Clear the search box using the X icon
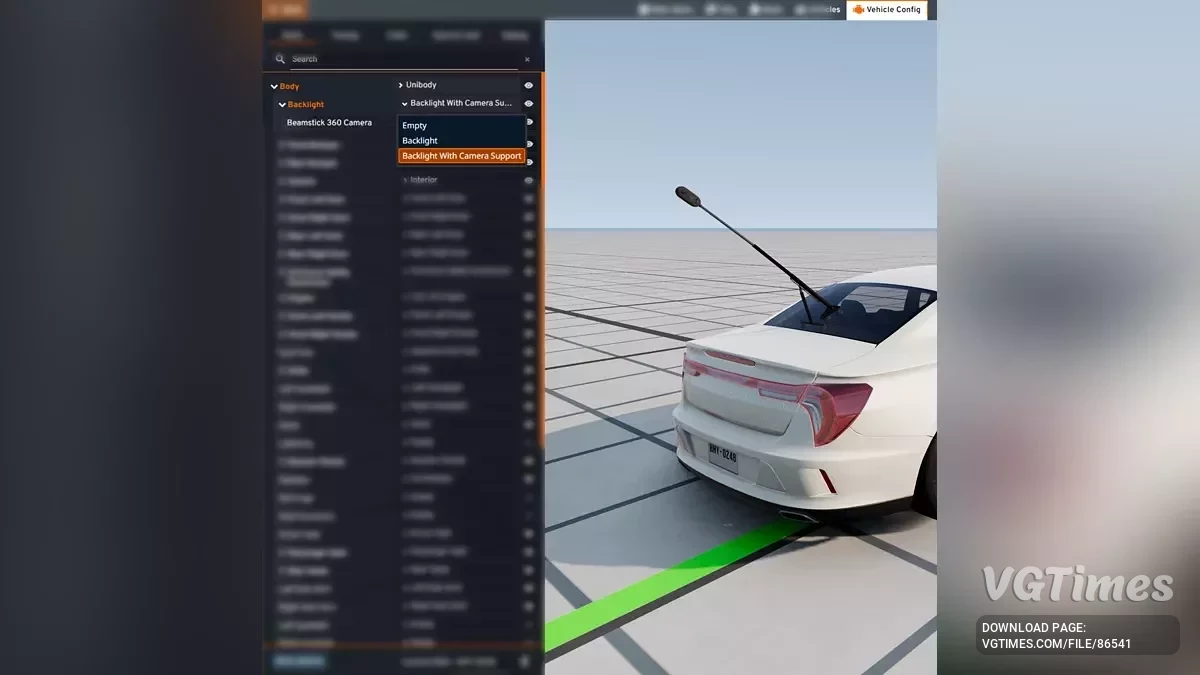Screen dimensions: 1200x675 click(x=528, y=58)
